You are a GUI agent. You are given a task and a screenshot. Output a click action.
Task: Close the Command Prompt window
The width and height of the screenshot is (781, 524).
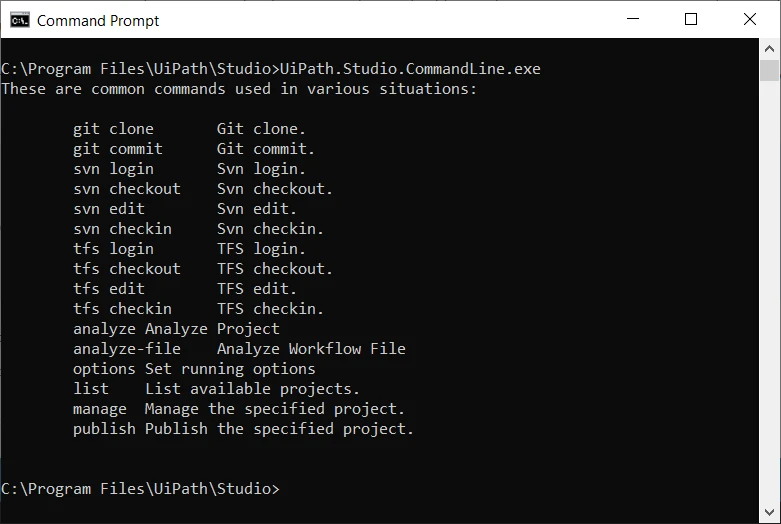tap(750, 19)
